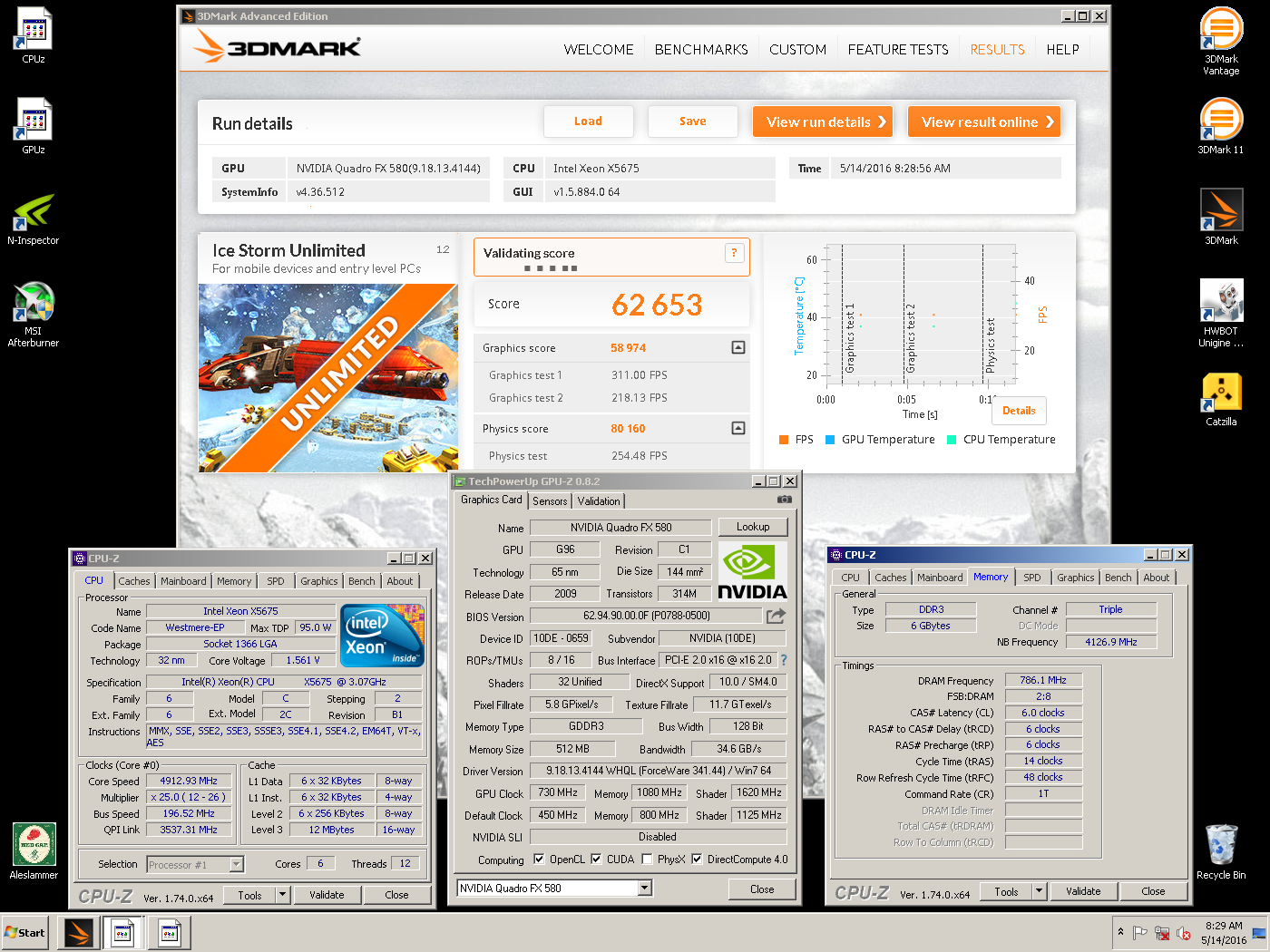1270x952 pixels.
Task: Open Caches tab in left CPU-Z
Action: pyautogui.click(x=134, y=581)
